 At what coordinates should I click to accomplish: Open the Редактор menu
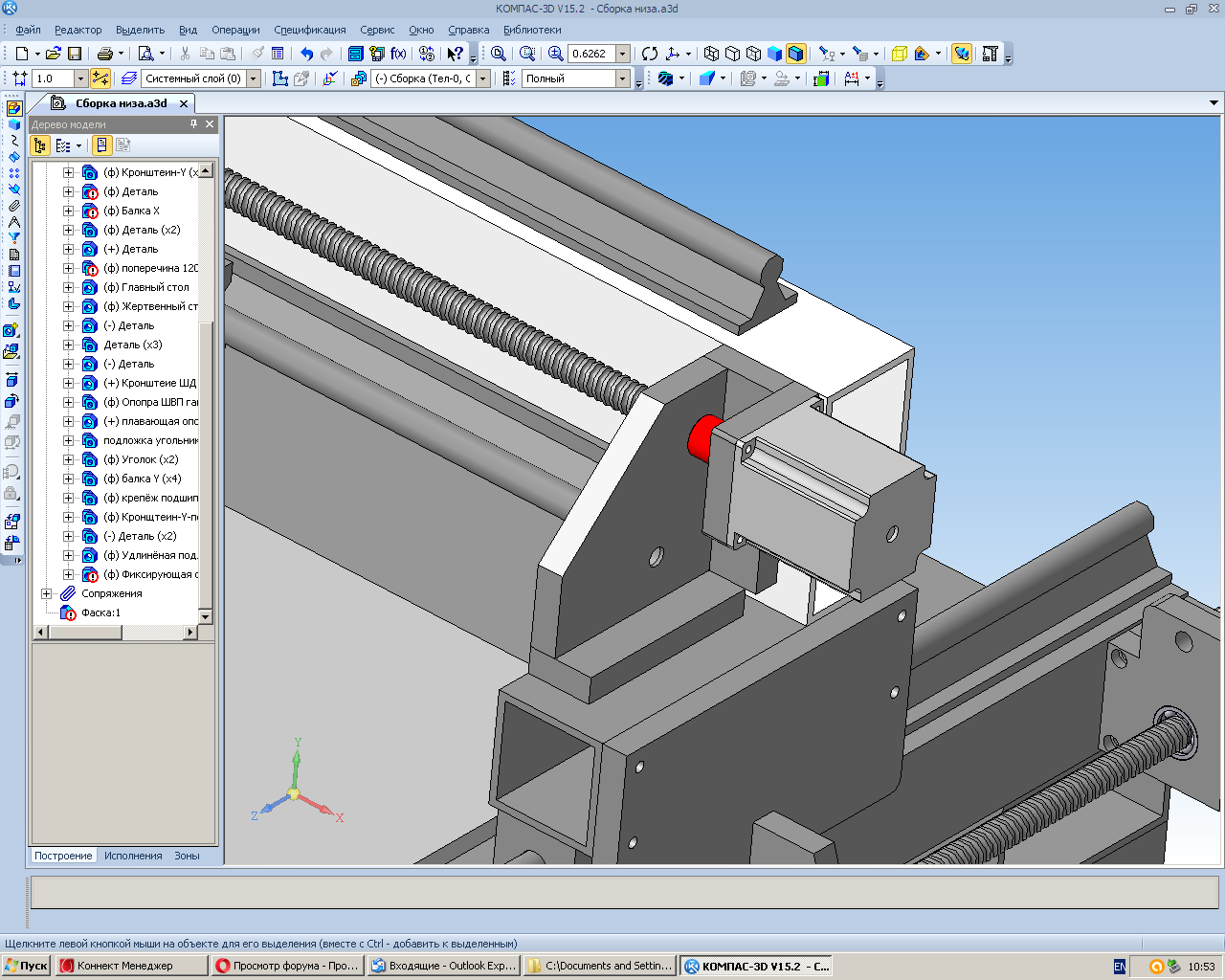point(78,30)
